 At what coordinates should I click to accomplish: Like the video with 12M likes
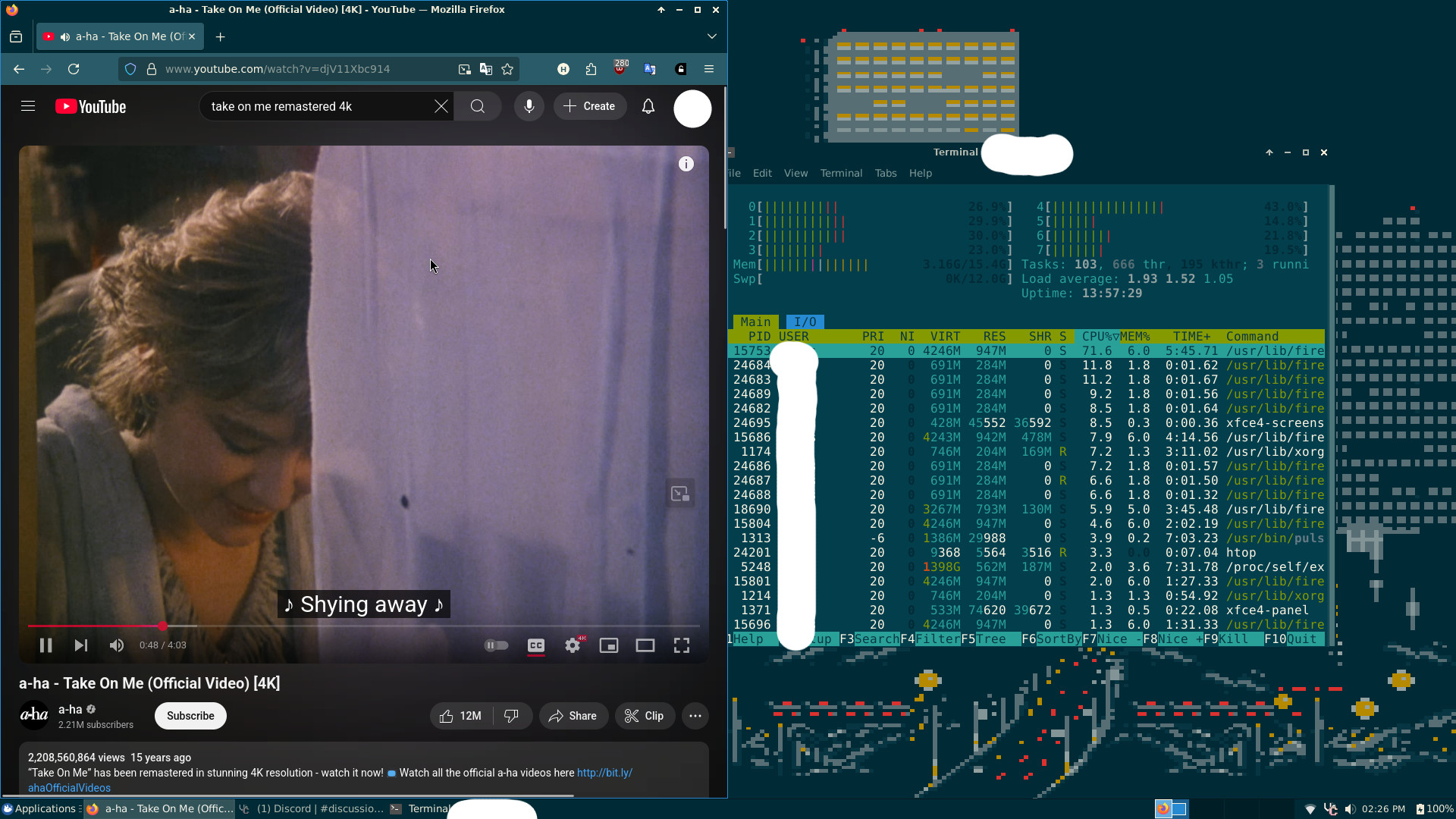461,716
